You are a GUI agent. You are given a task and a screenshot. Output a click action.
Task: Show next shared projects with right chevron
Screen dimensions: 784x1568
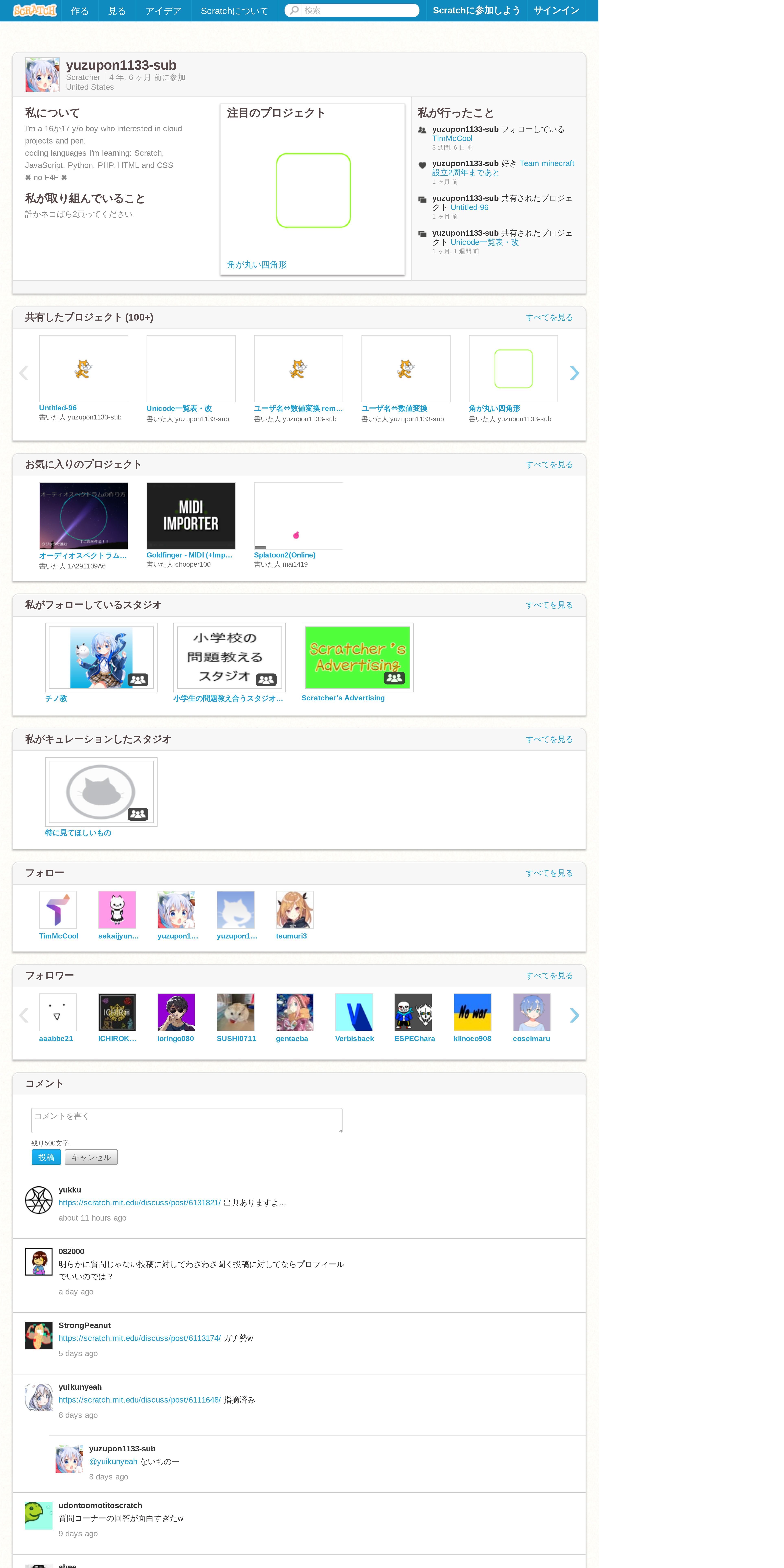tap(574, 373)
